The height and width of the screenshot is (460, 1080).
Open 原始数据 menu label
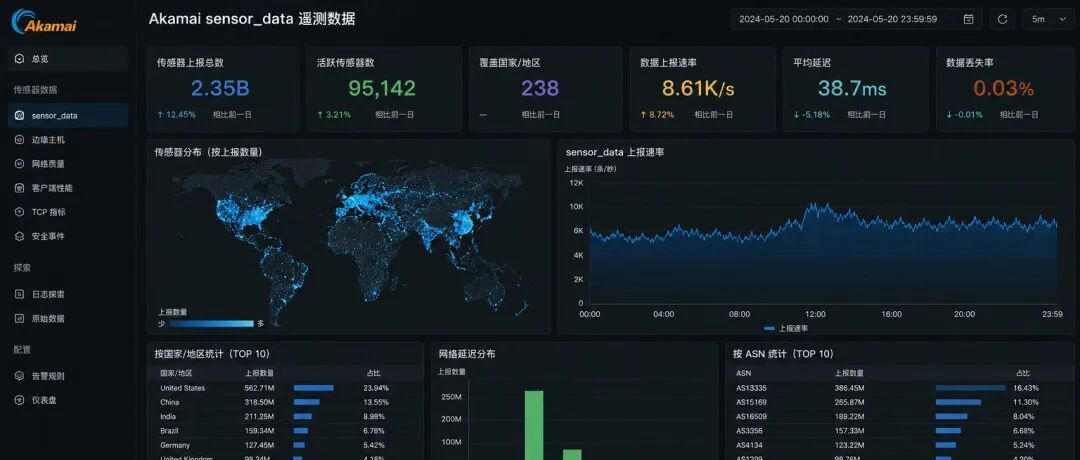48,319
